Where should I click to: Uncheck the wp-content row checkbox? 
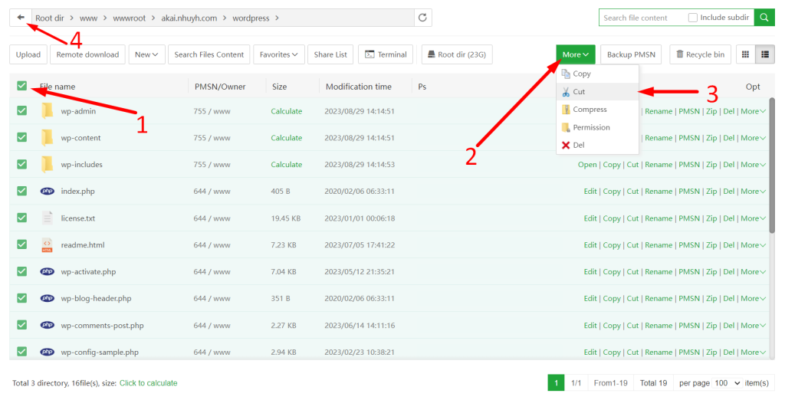22,137
